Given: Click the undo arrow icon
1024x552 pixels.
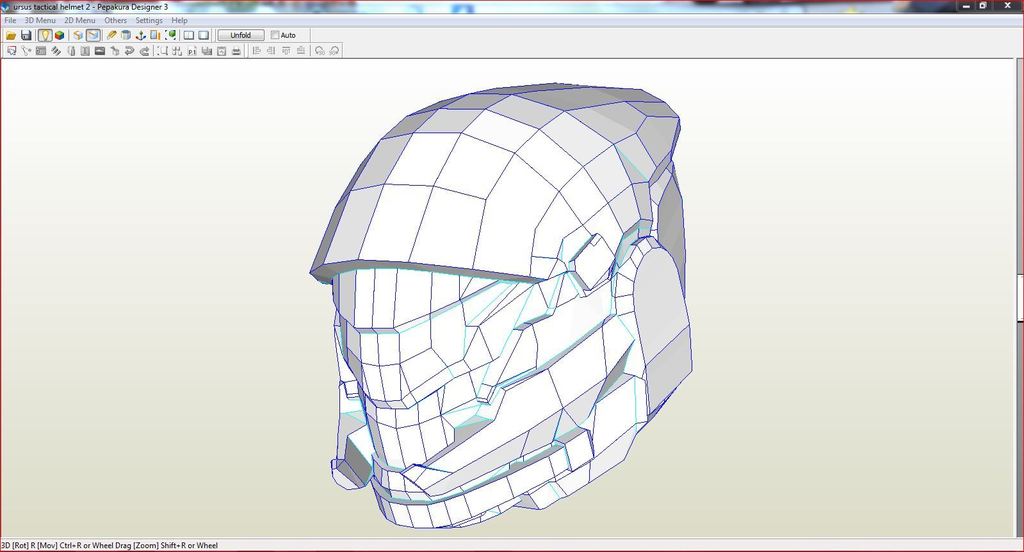Looking at the screenshot, I should click(x=129, y=51).
